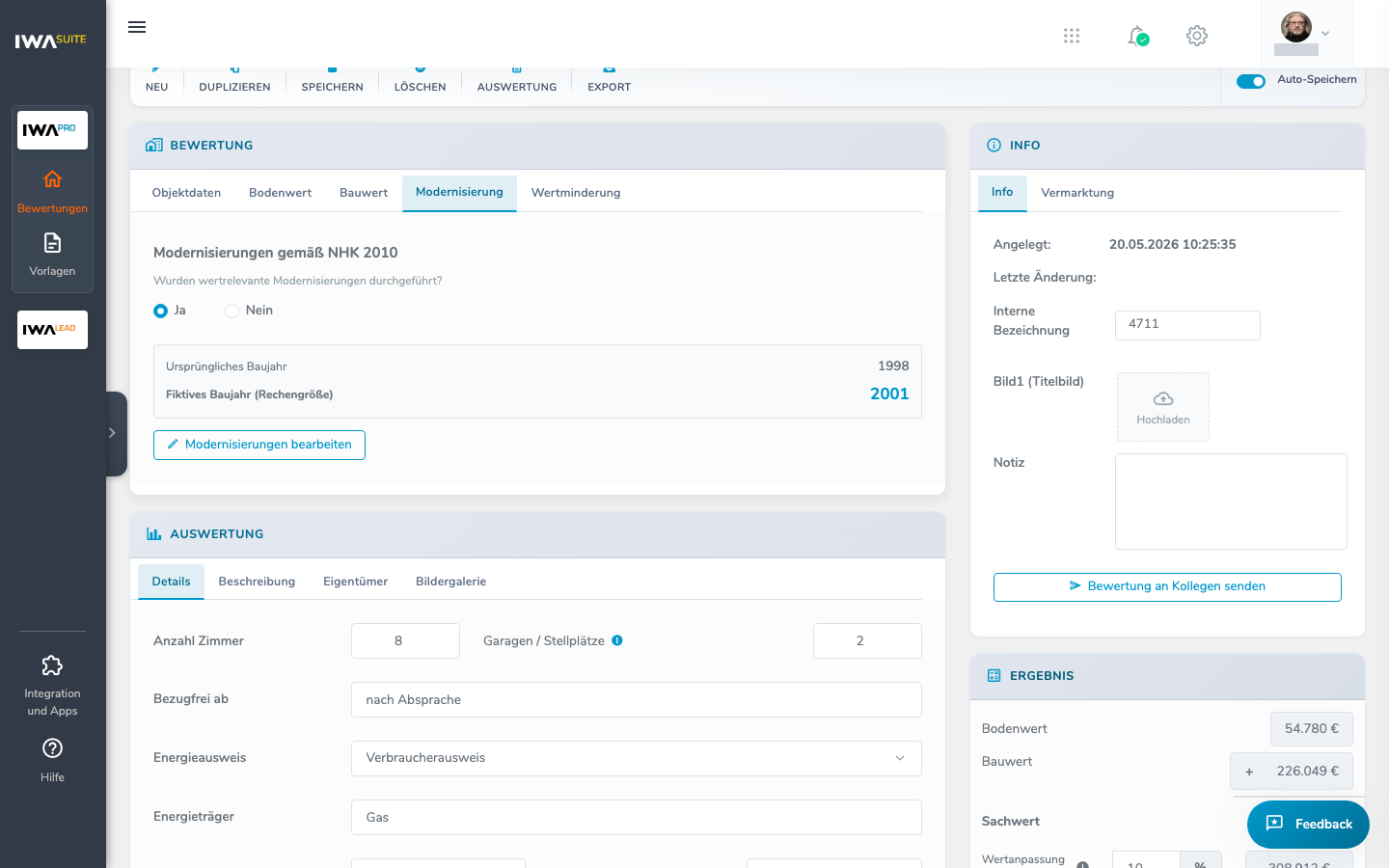Click the Interne Bezeichnung field
This screenshot has height=868, width=1389.
click(1187, 325)
